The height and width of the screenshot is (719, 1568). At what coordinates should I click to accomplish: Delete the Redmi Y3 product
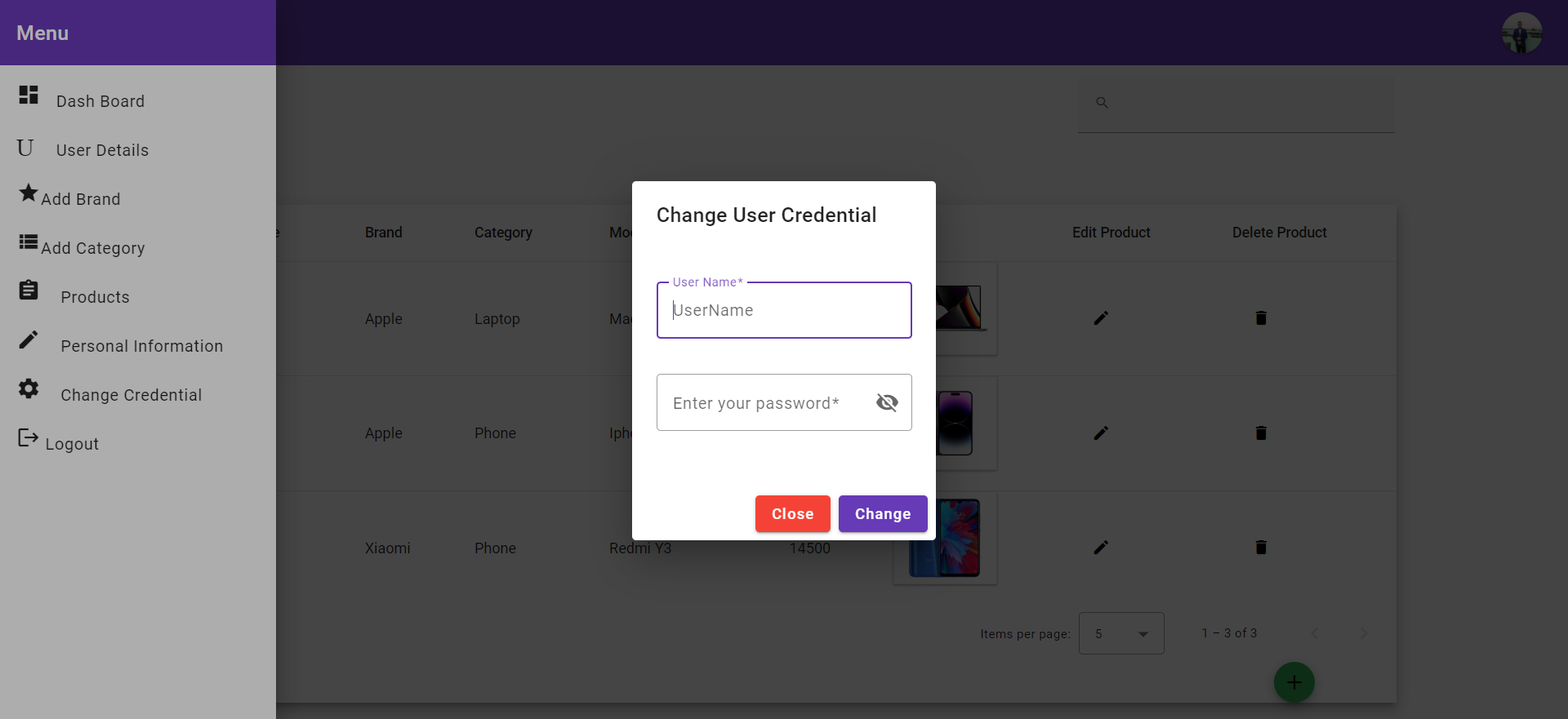coord(1260,547)
